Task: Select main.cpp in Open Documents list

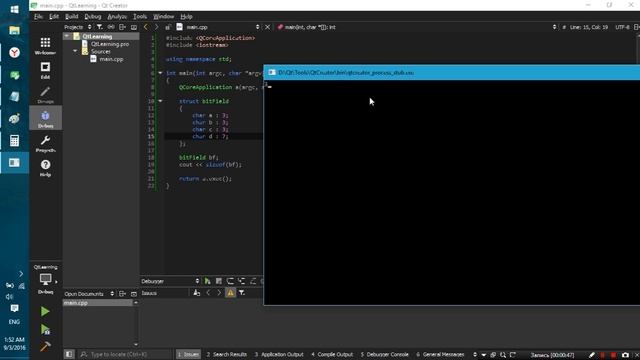Action: (x=98, y=303)
